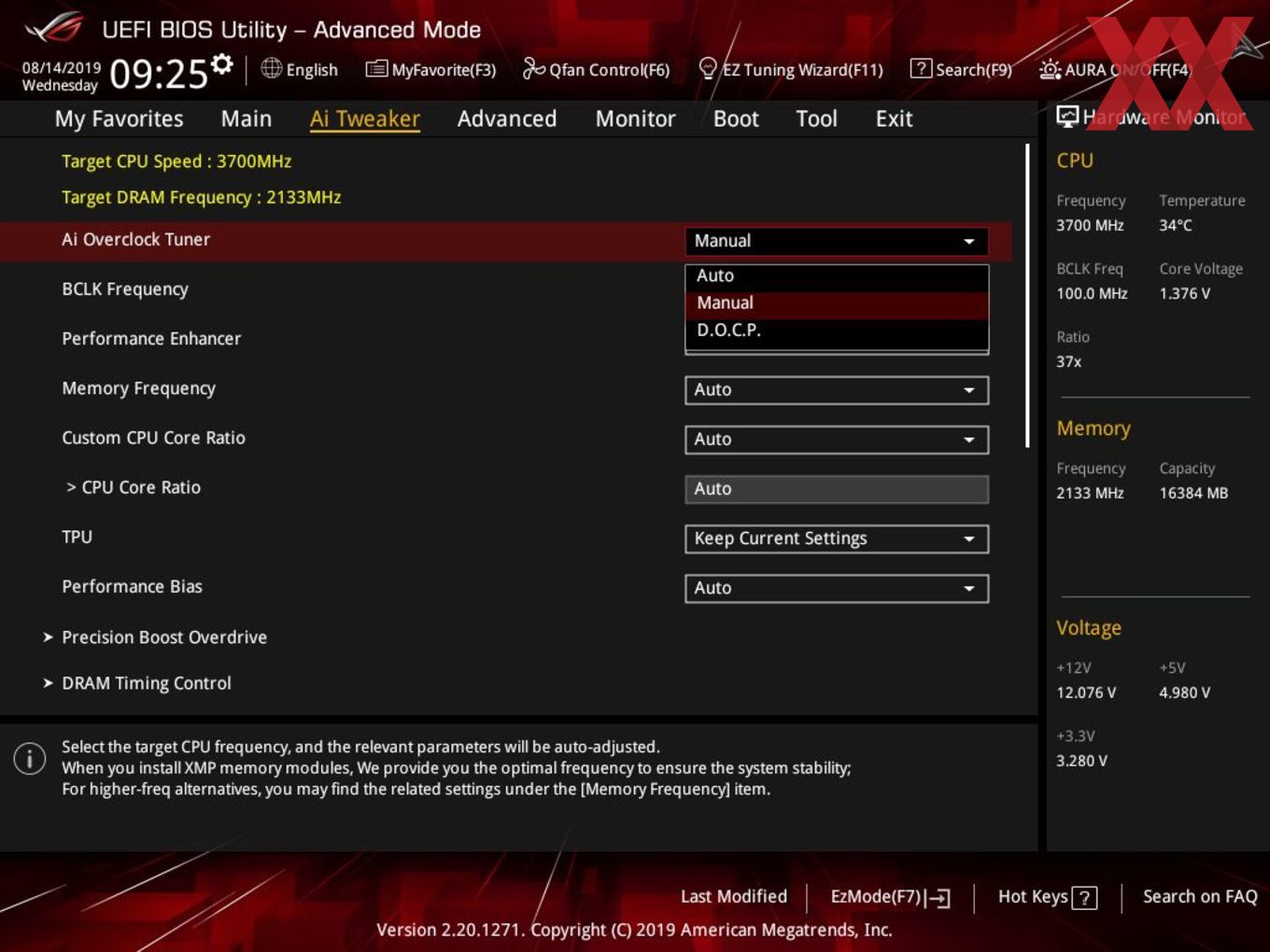Select Auto in Ai Overclock Tuner list
This screenshot has width=1270, height=952.
coord(836,275)
